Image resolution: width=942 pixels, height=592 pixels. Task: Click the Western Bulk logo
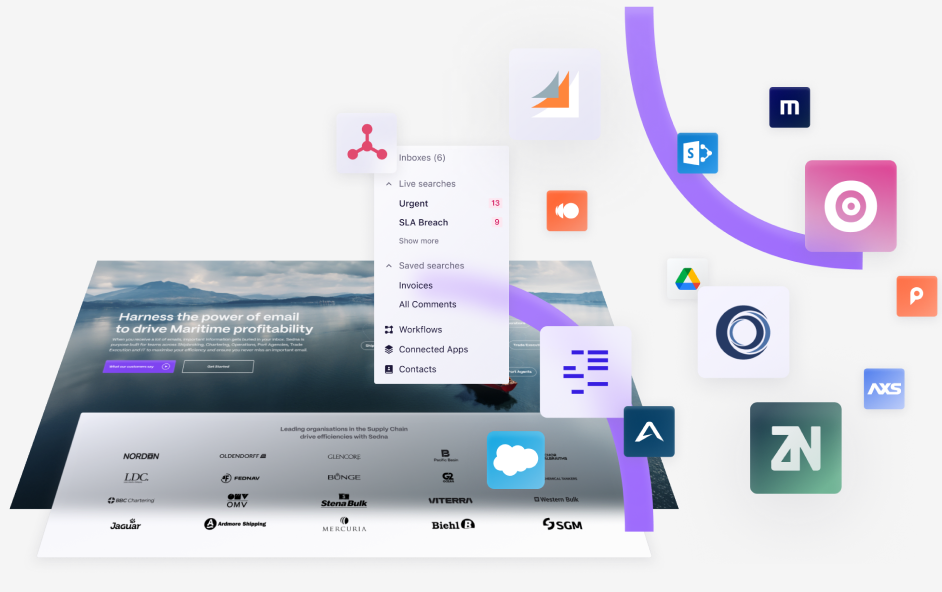[556, 499]
